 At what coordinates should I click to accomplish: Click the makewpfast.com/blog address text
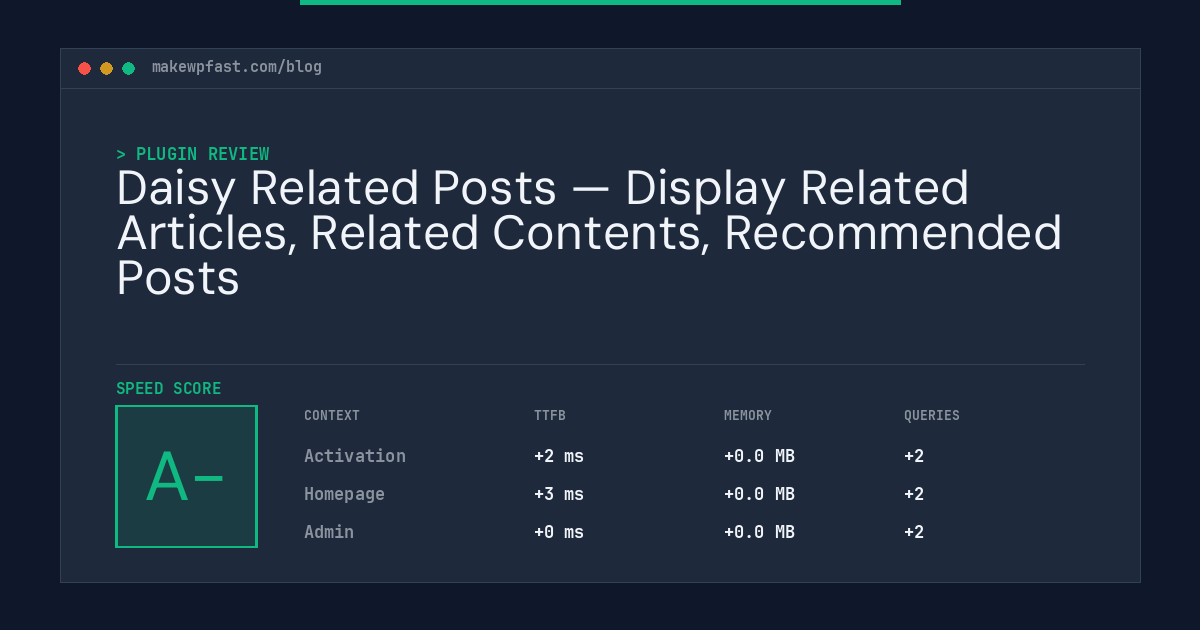[237, 67]
